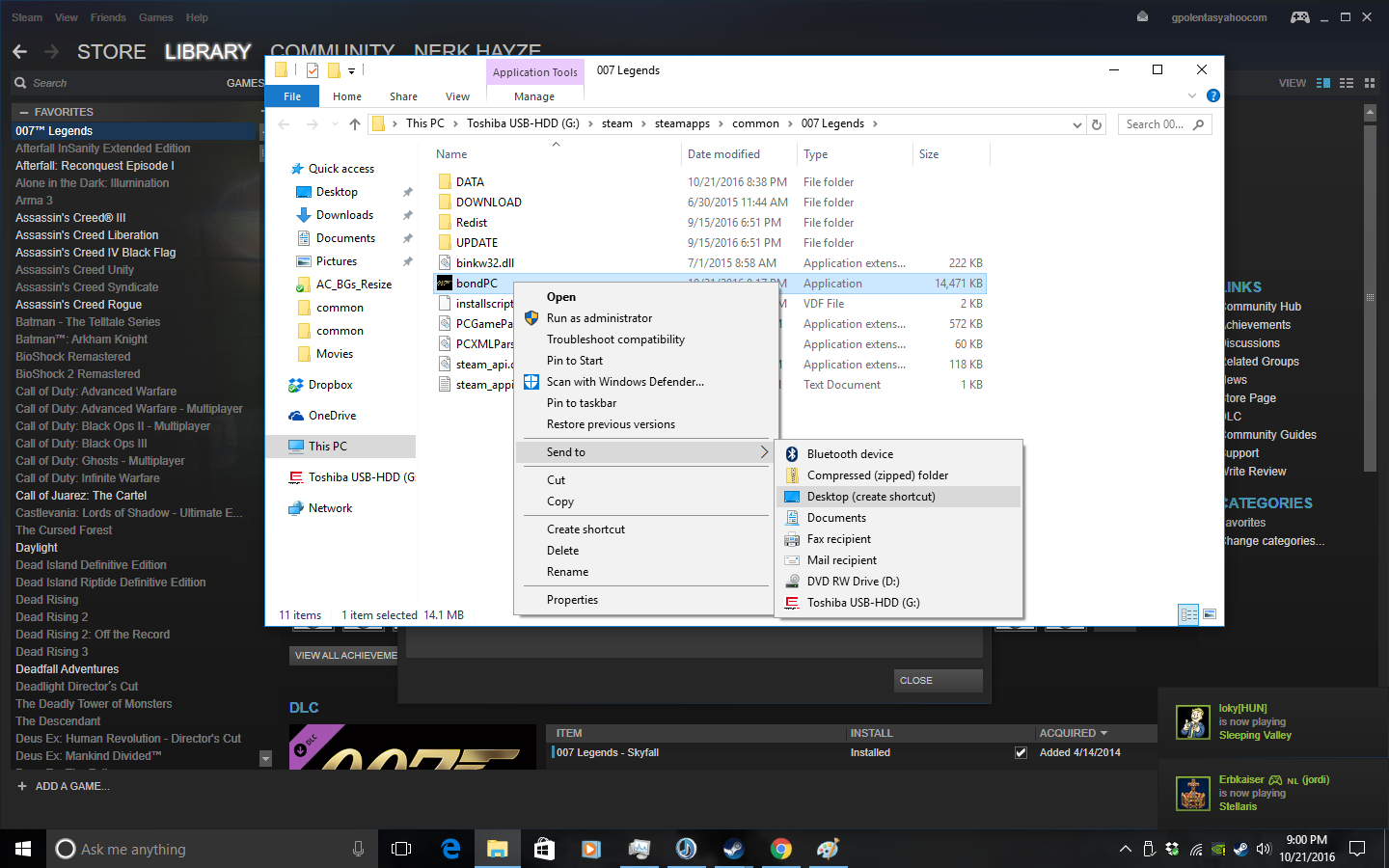
Task: Open the ACQUIRED column sort dropdown
Action: coord(1104,733)
